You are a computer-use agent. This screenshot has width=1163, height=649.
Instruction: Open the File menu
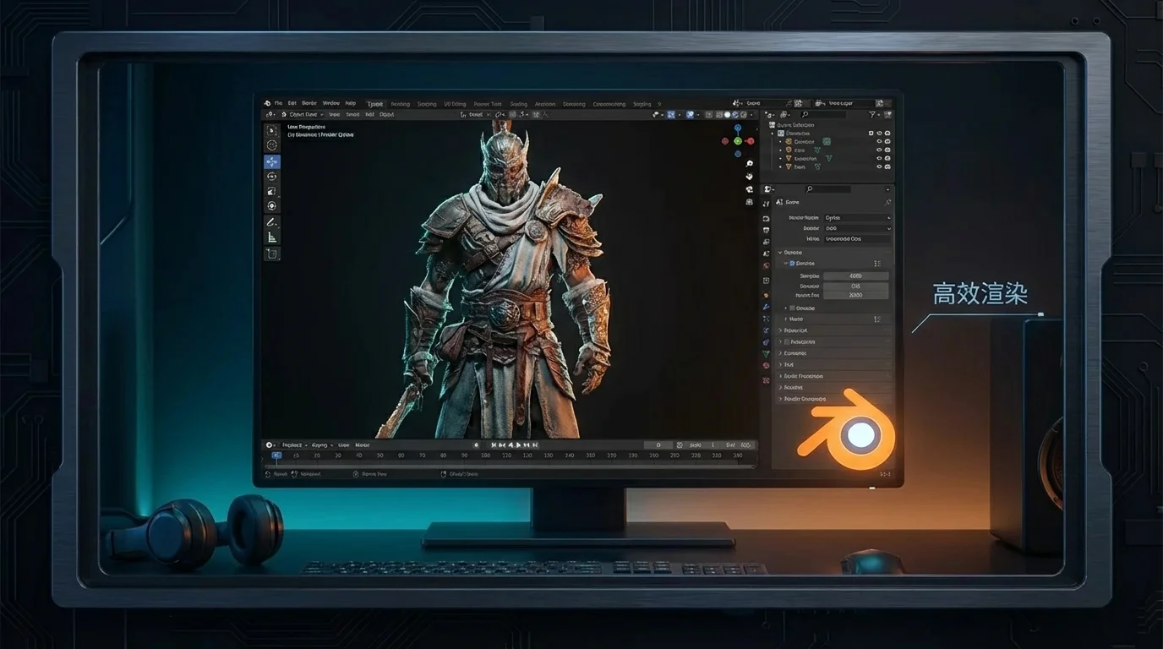click(x=278, y=103)
